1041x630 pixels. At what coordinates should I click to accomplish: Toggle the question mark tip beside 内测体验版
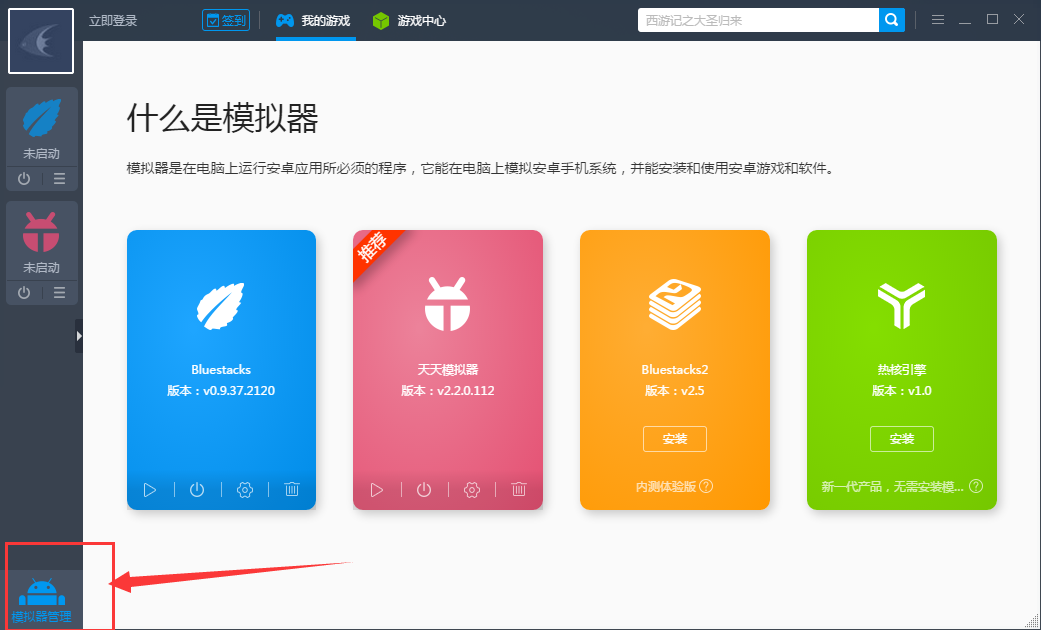click(707, 486)
